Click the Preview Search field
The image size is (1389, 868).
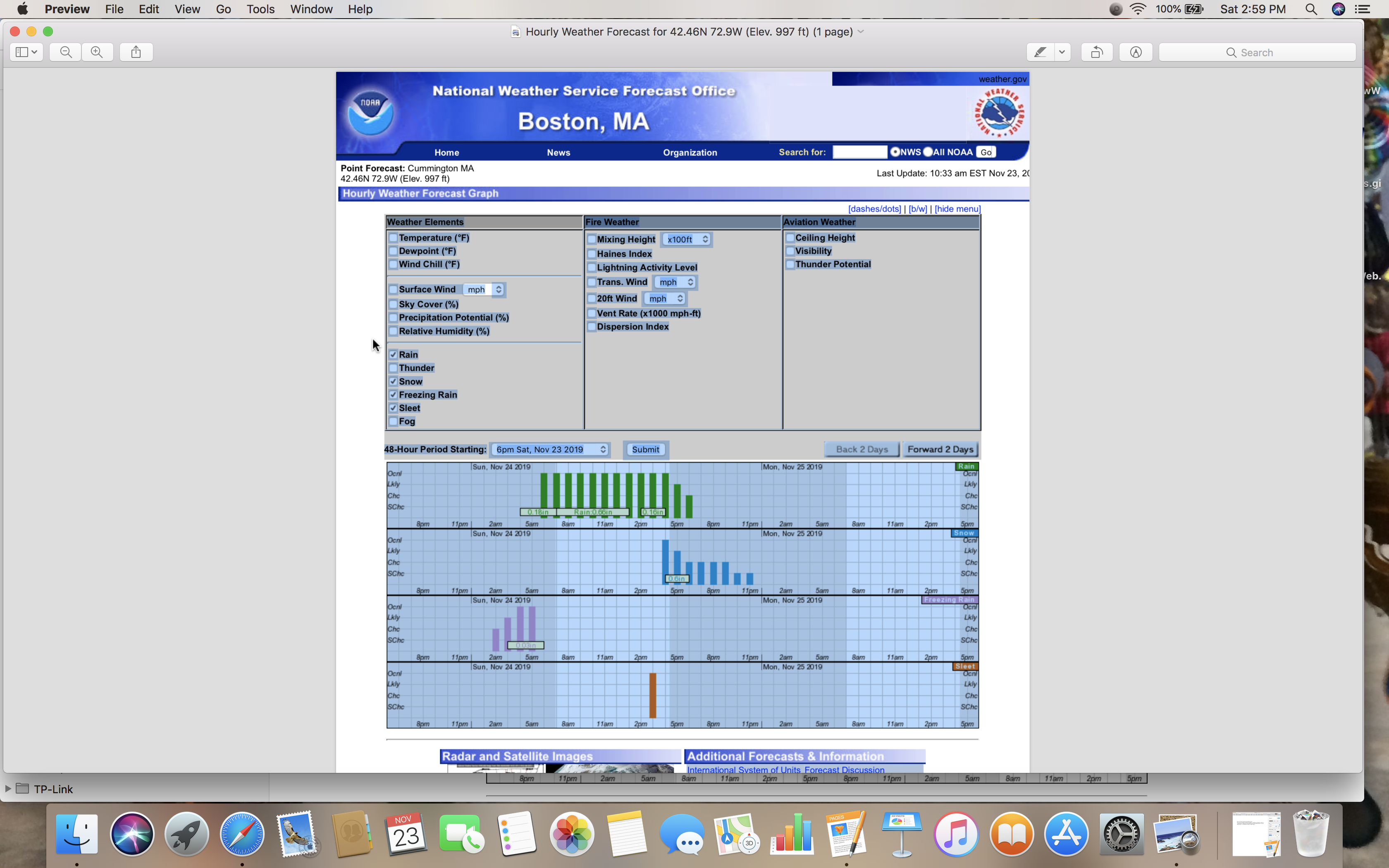coord(1257,52)
